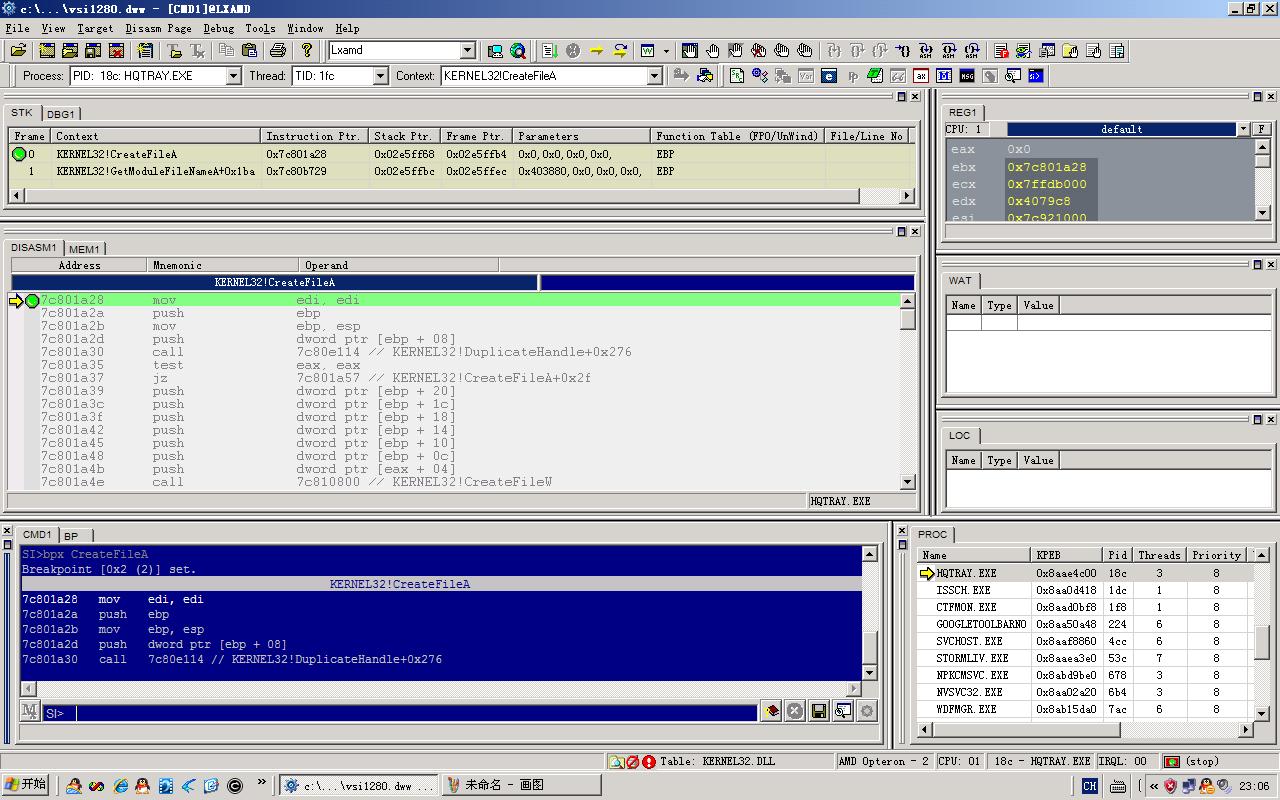Click the paste clipboard icon in the toolbar

[249, 50]
